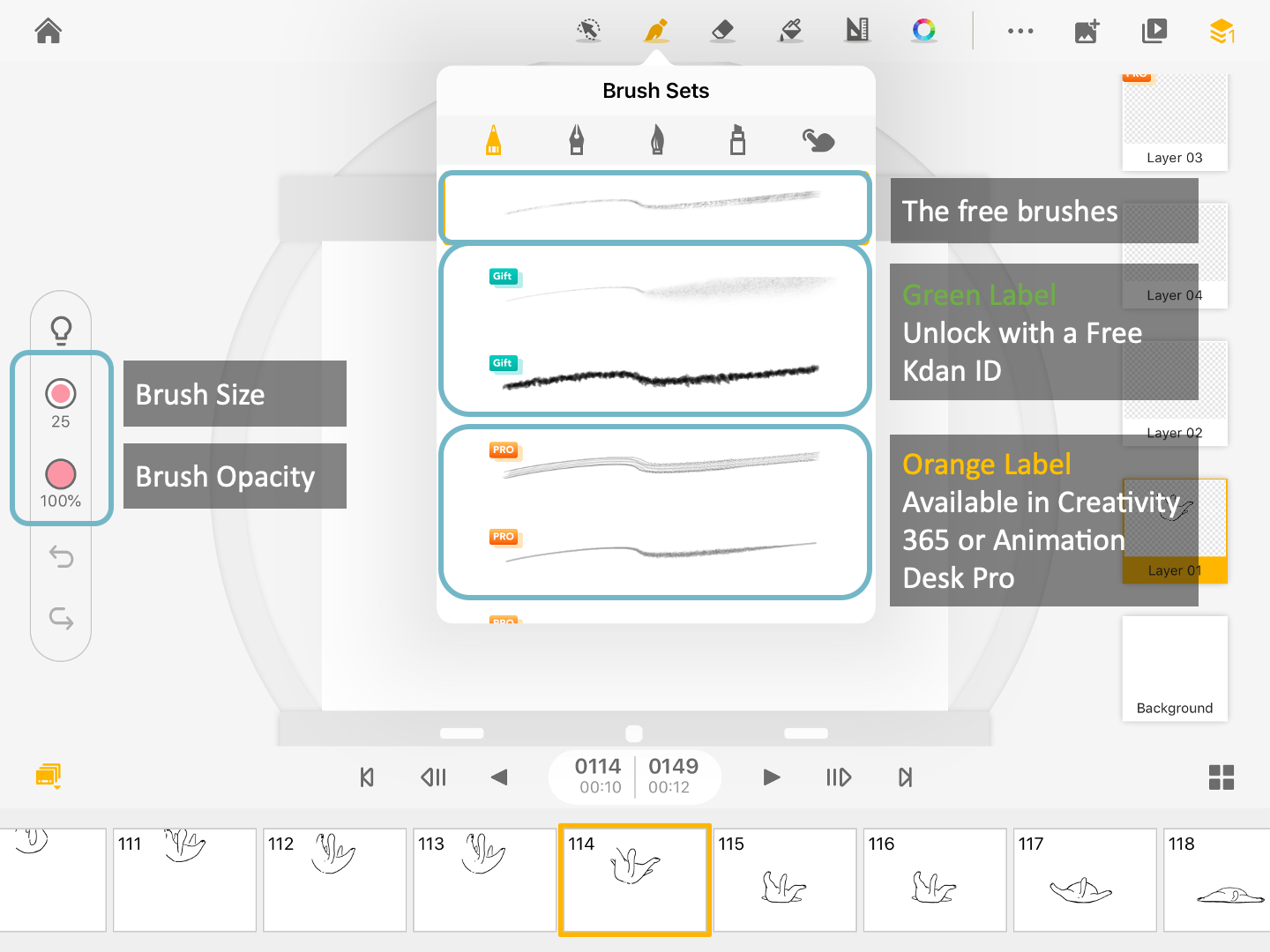Choose the smudge finger brush set tab

tap(818, 139)
